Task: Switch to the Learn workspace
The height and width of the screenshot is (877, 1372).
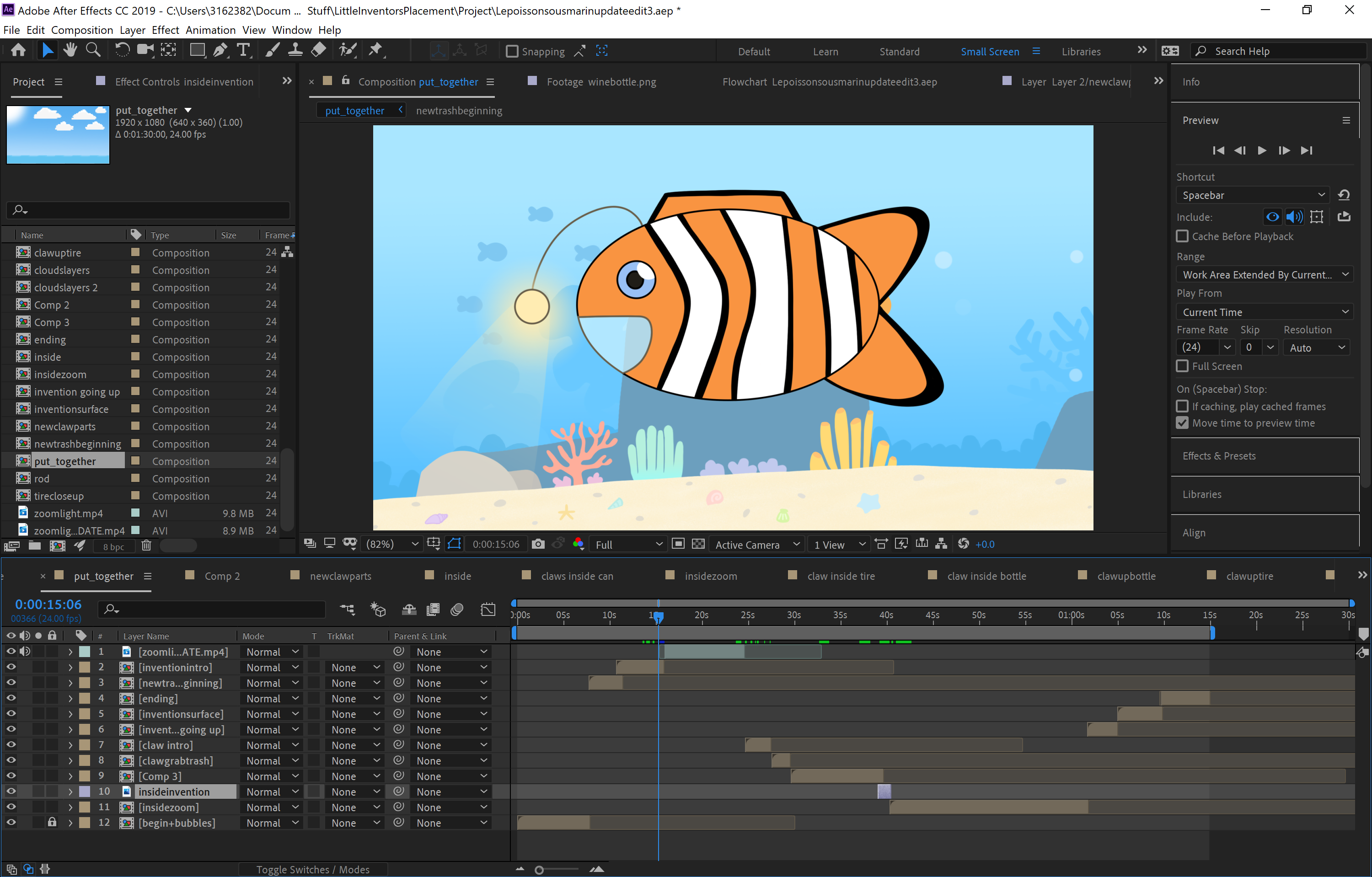Action: click(825, 52)
